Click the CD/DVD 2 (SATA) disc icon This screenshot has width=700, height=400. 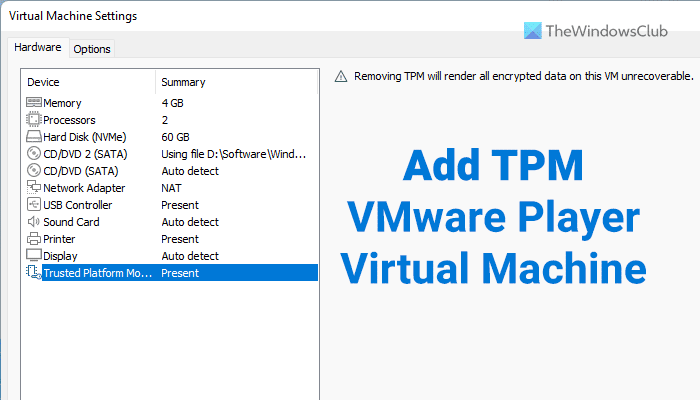[x=33, y=153]
